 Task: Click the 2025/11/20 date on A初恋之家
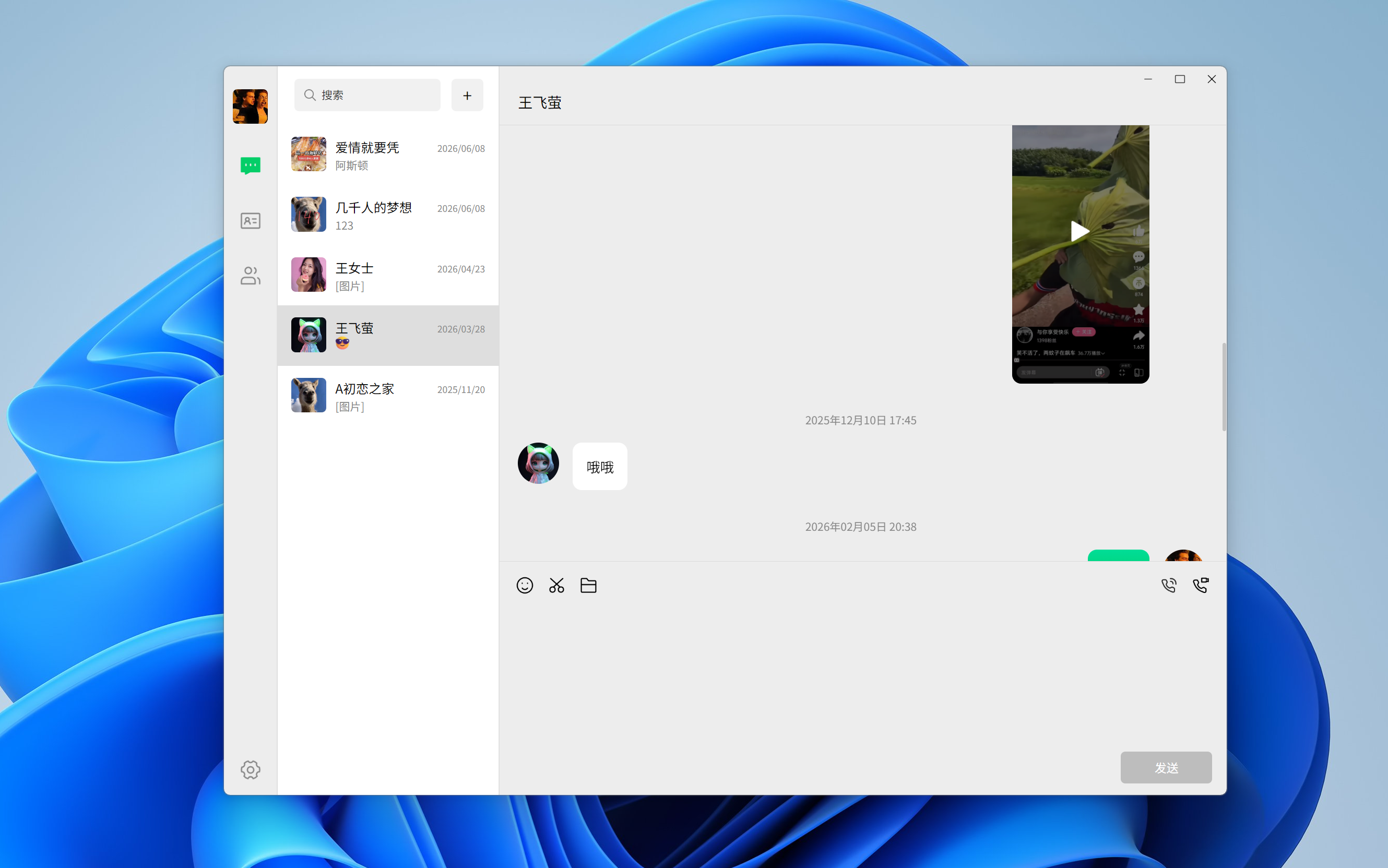(461, 390)
